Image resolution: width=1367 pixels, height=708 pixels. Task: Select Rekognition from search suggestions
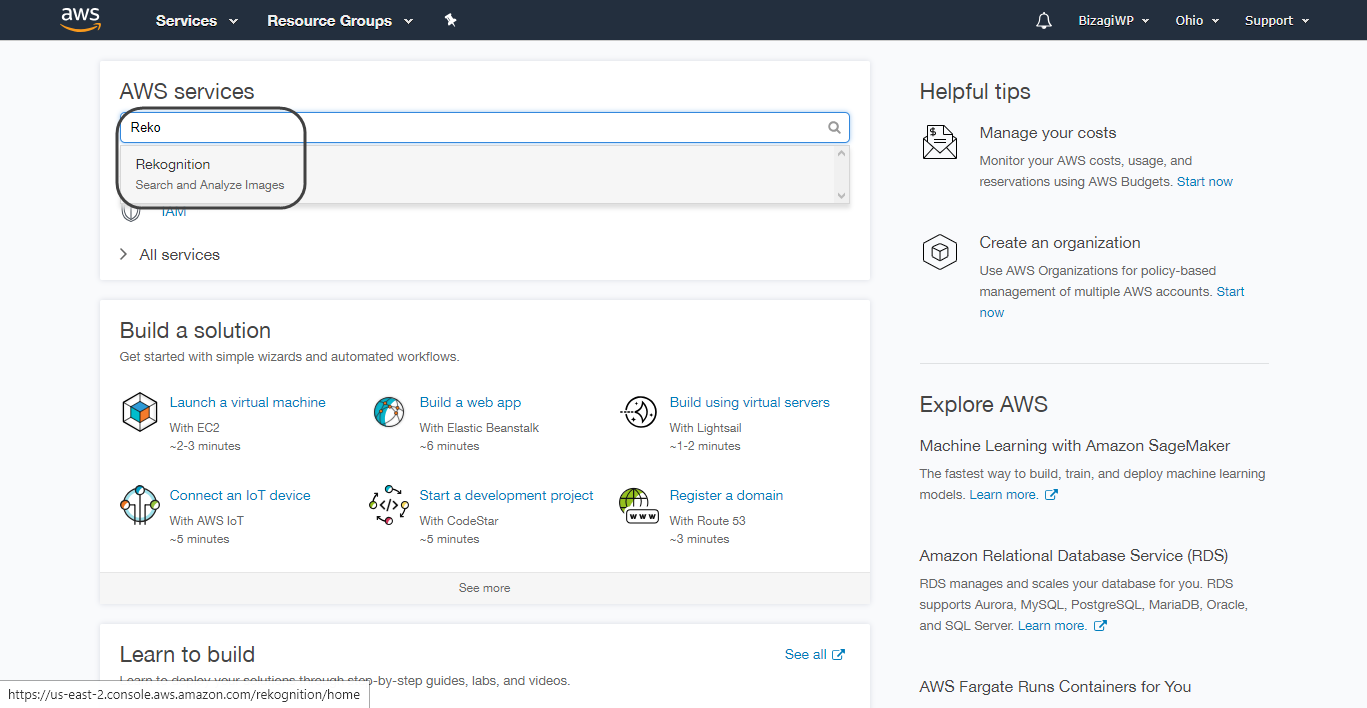click(x=173, y=165)
